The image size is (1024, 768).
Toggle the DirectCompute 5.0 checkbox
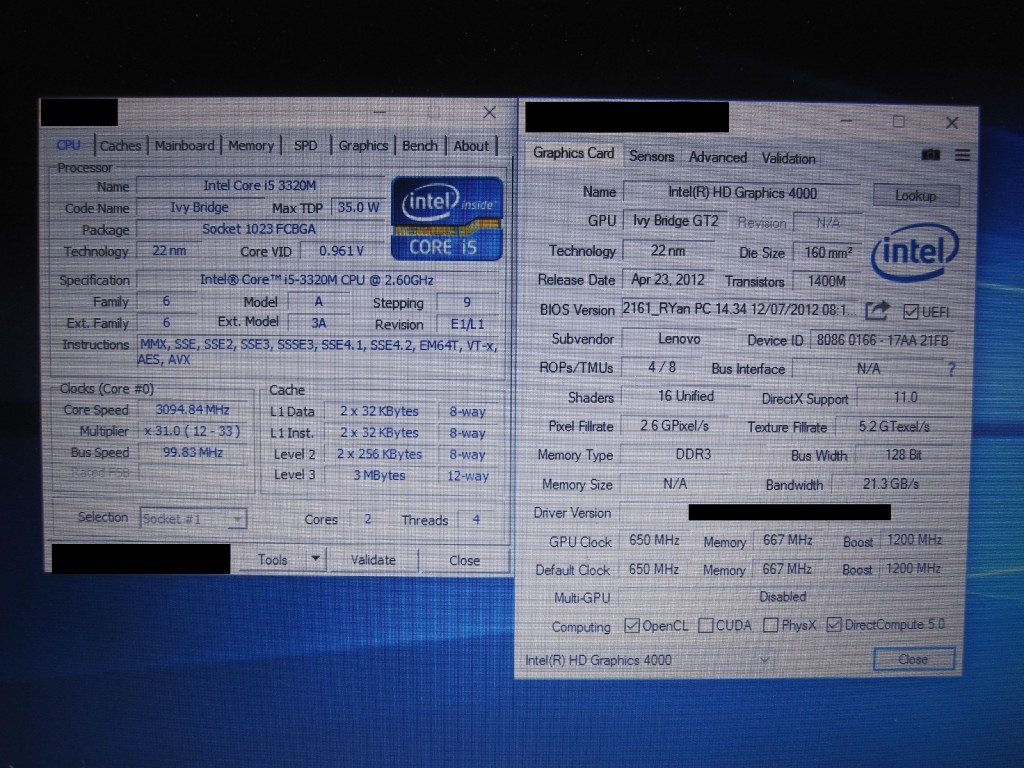tap(833, 624)
